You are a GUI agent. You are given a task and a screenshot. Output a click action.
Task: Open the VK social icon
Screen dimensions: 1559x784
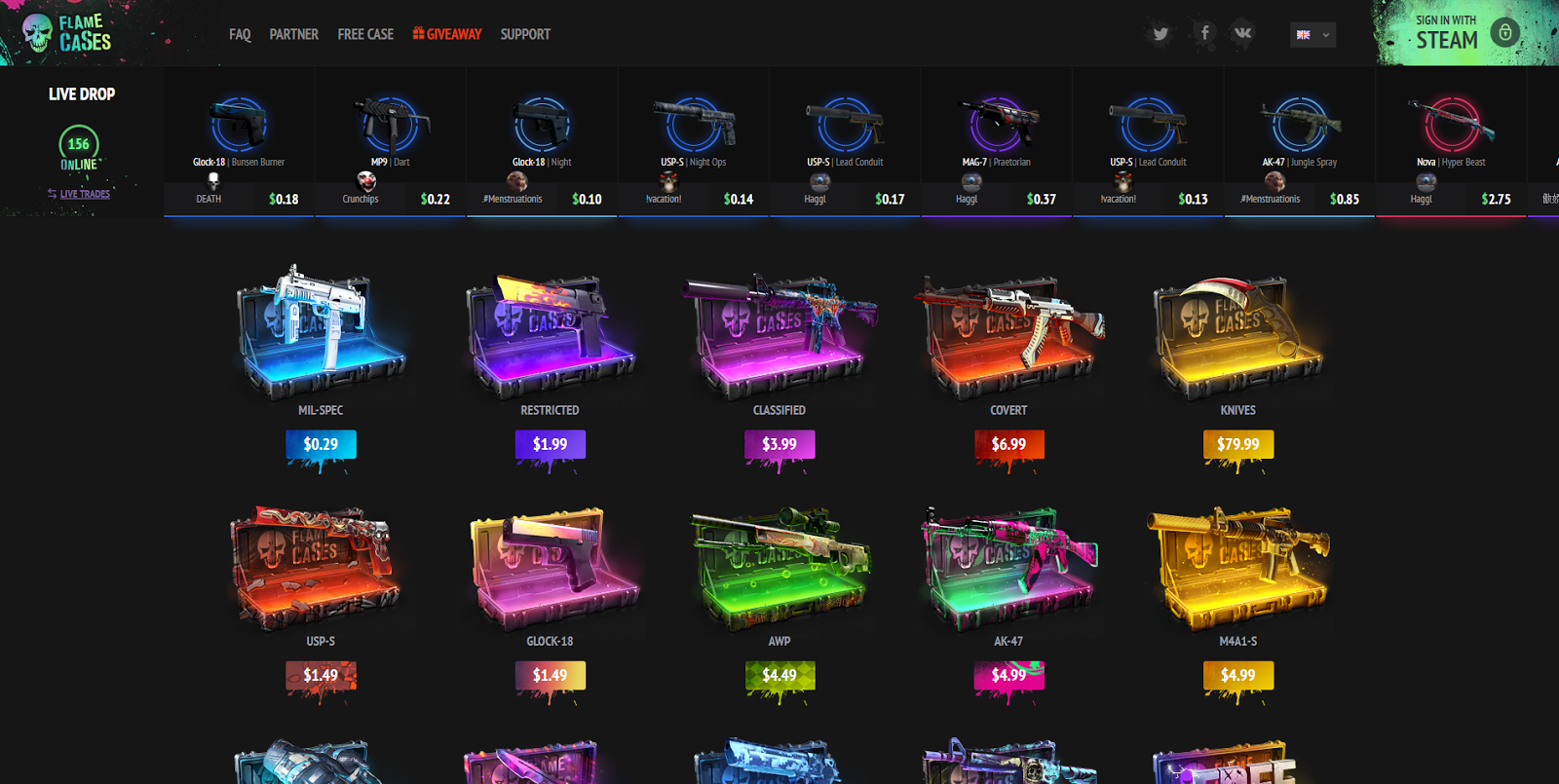point(1242,33)
